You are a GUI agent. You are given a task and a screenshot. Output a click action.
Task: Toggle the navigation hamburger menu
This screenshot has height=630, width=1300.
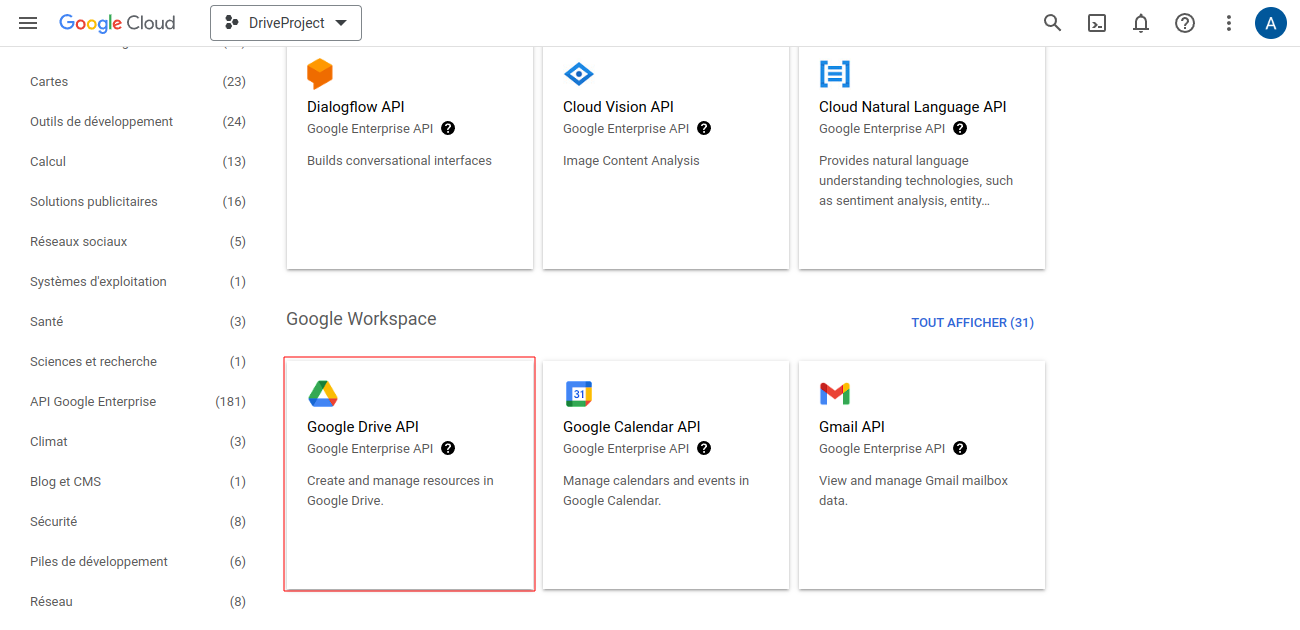tap(27, 22)
